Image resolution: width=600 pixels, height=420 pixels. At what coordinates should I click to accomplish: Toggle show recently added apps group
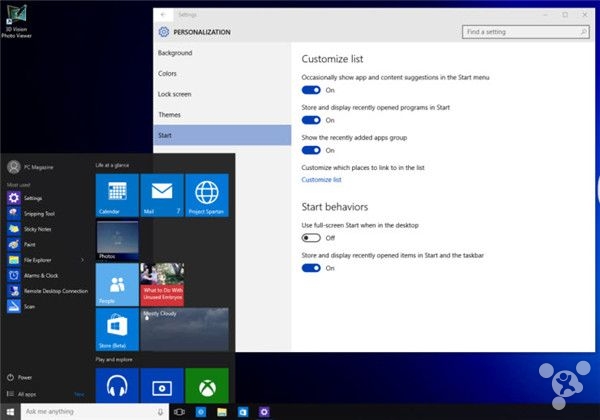310,150
